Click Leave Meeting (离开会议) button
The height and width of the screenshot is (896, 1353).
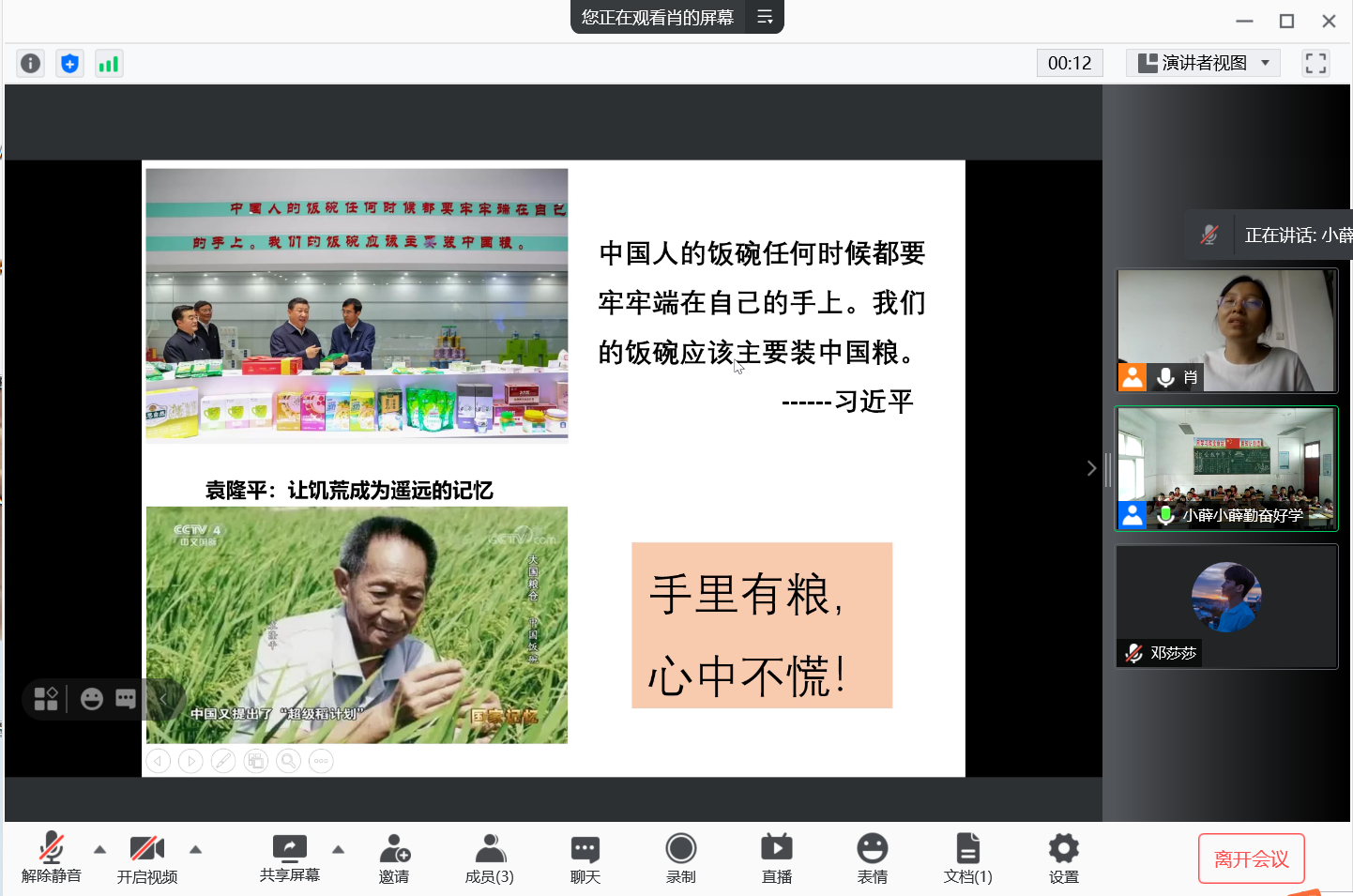pyautogui.click(x=1251, y=858)
